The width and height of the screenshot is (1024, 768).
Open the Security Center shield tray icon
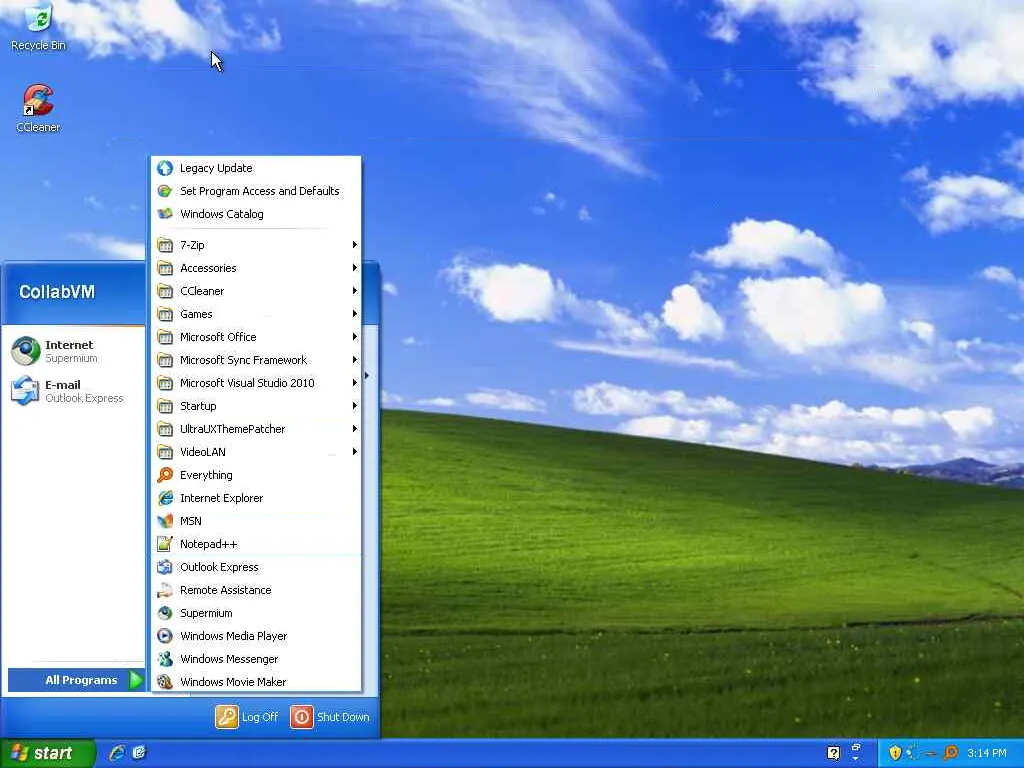(895, 753)
